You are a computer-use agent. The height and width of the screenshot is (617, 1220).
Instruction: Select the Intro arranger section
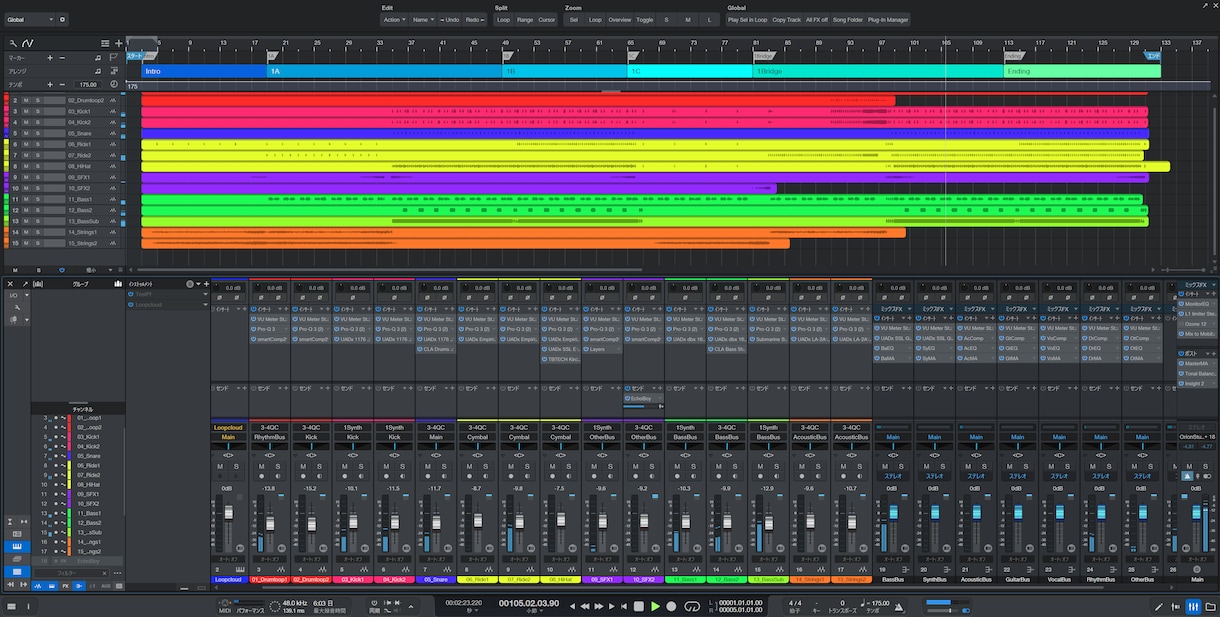(203, 71)
